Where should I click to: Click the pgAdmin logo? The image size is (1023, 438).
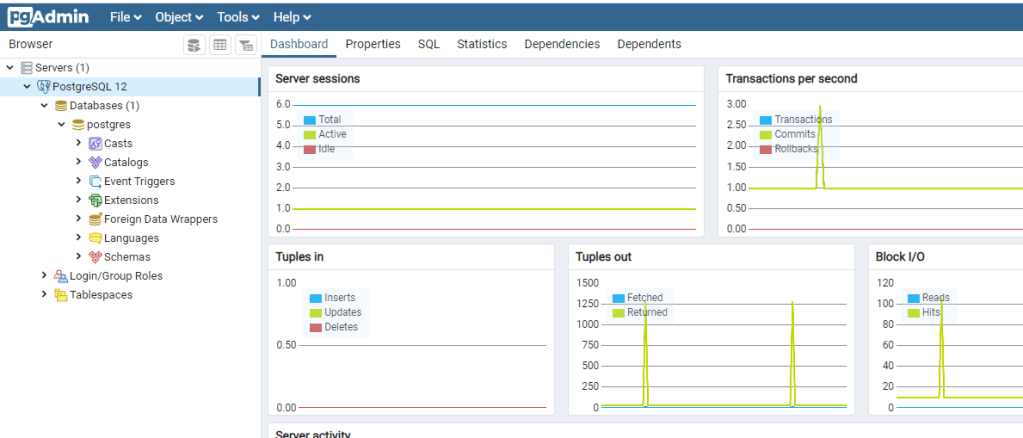(x=48, y=17)
